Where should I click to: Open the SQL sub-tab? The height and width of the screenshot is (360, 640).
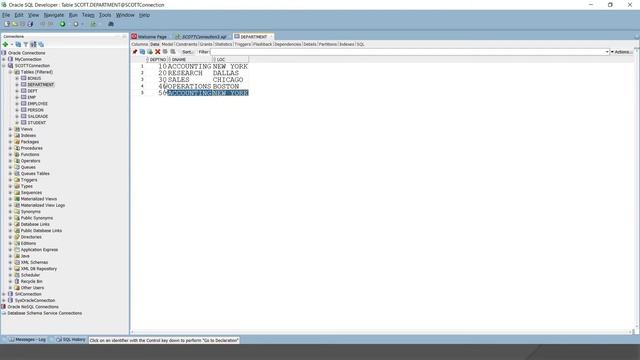coord(360,44)
